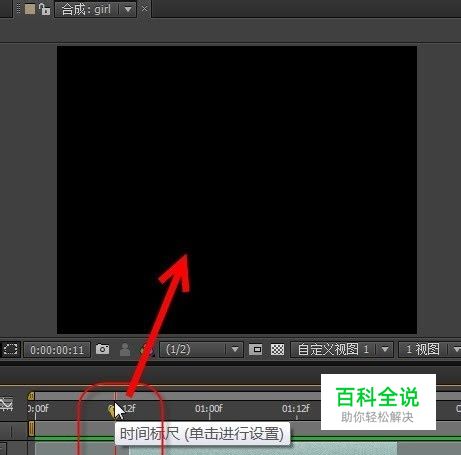Image resolution: width=461 pixels, height=455 pixels.
Task: Take a snapshot with the camera icon
Action: pos(102,349)
